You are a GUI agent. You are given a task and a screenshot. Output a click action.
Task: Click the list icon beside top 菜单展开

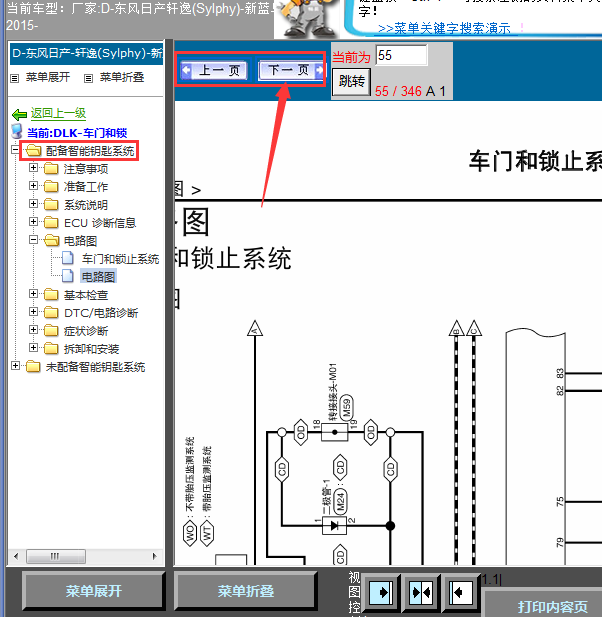point(15,78)
